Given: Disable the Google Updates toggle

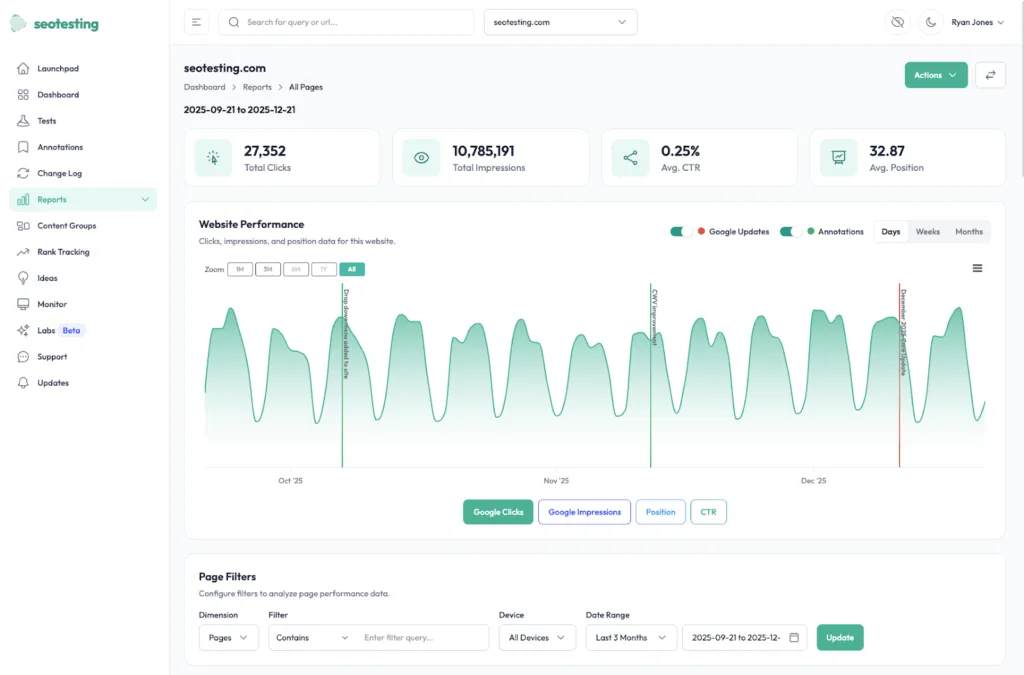Looking at the screenshot, I should tap(681, 231).
